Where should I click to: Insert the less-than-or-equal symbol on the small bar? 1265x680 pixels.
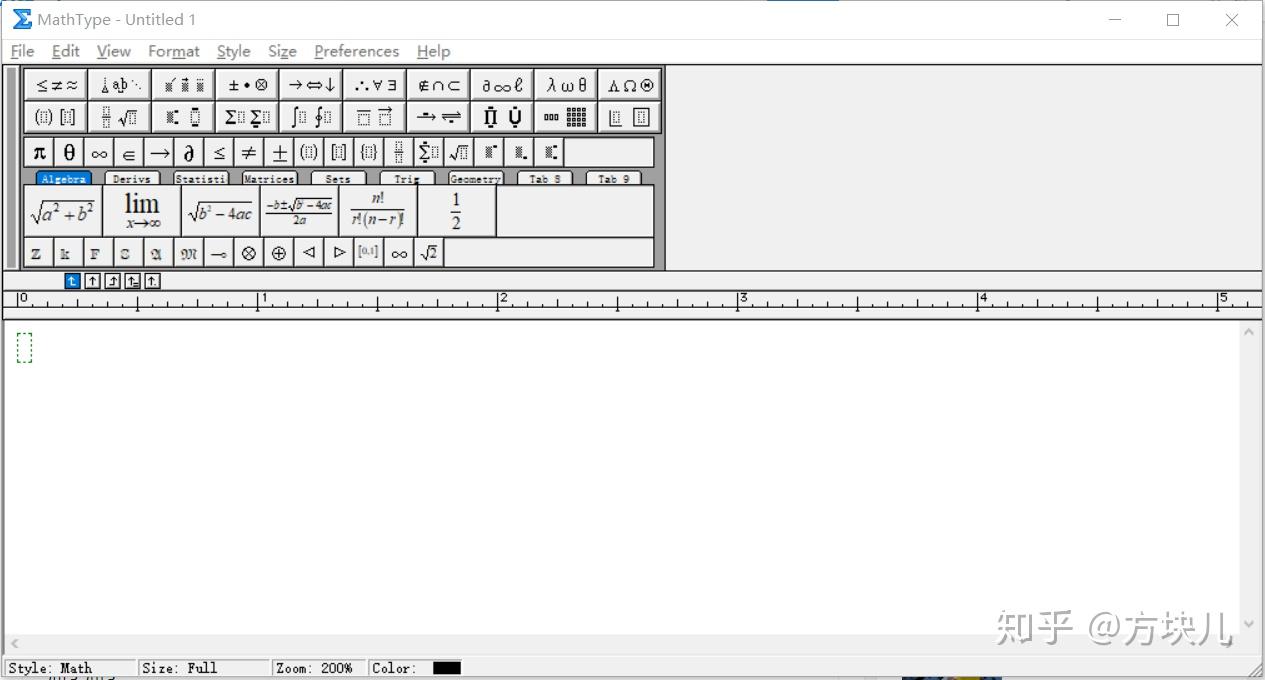click(219, 152)
